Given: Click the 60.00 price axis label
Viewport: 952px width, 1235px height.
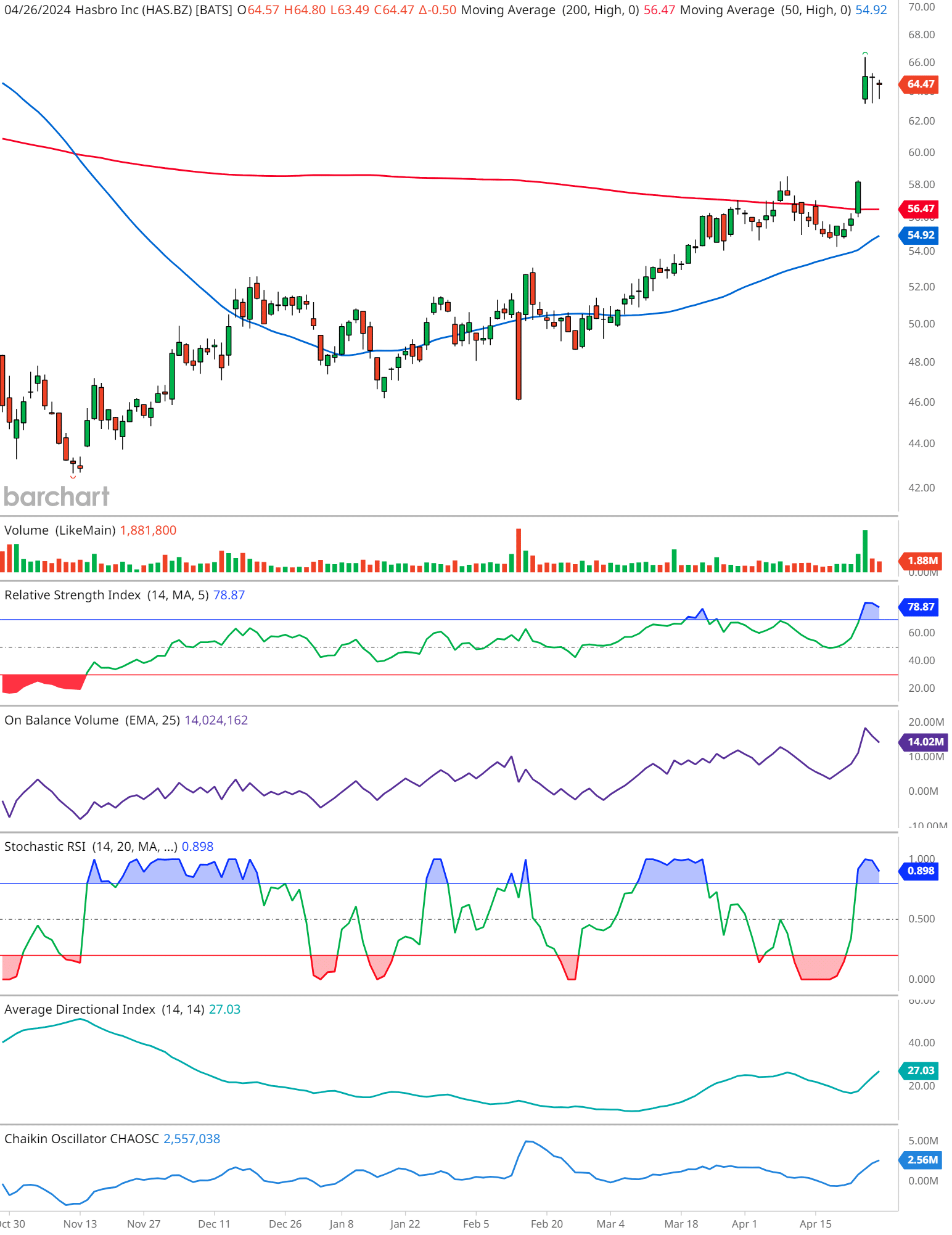Looking at the screenshot, I should tap(921, 152).
